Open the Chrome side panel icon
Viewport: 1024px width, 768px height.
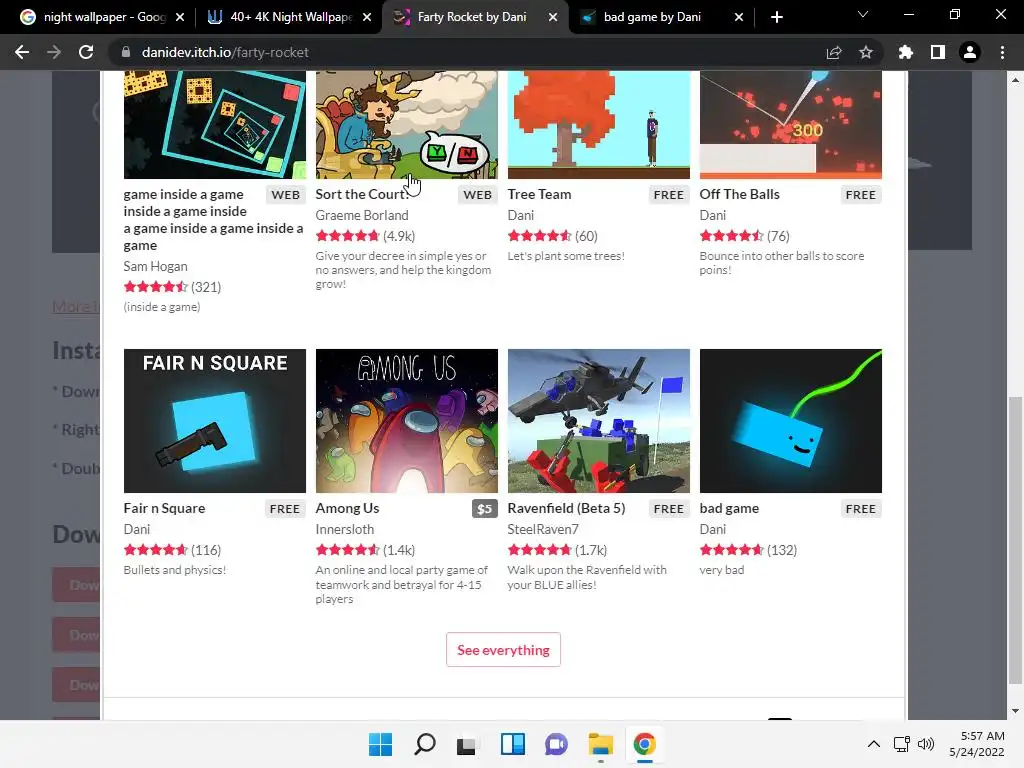pyautogui.click(x=938, y=52)
